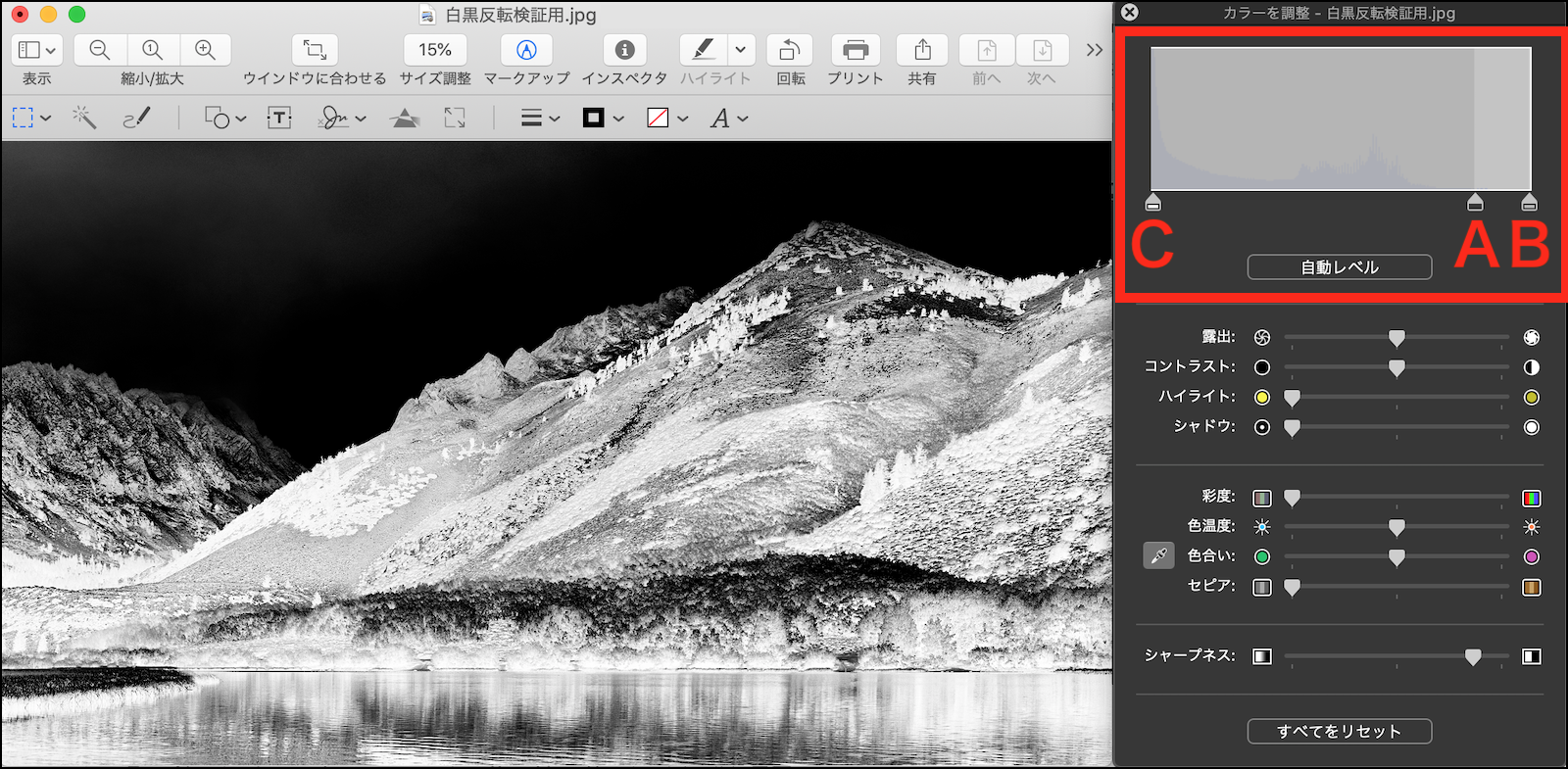The width and height of the screenshot is (1568, 769).
Task: Open the Adjust Color prism icon
Action: click(404, 119)
